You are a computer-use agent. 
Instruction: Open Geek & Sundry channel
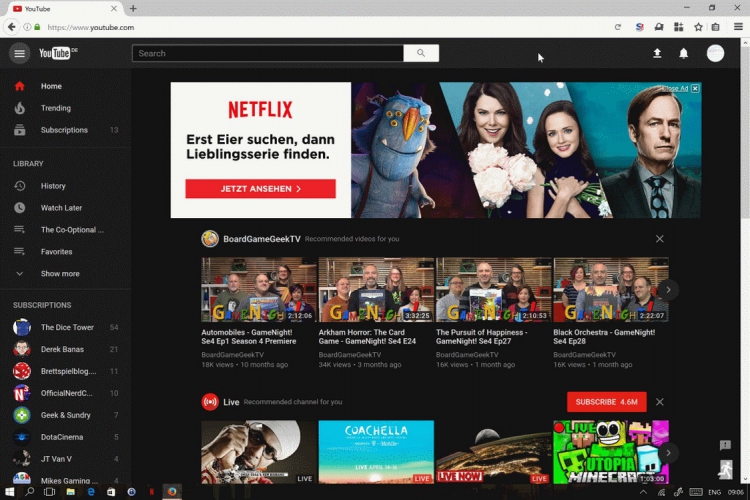[66, 415]
